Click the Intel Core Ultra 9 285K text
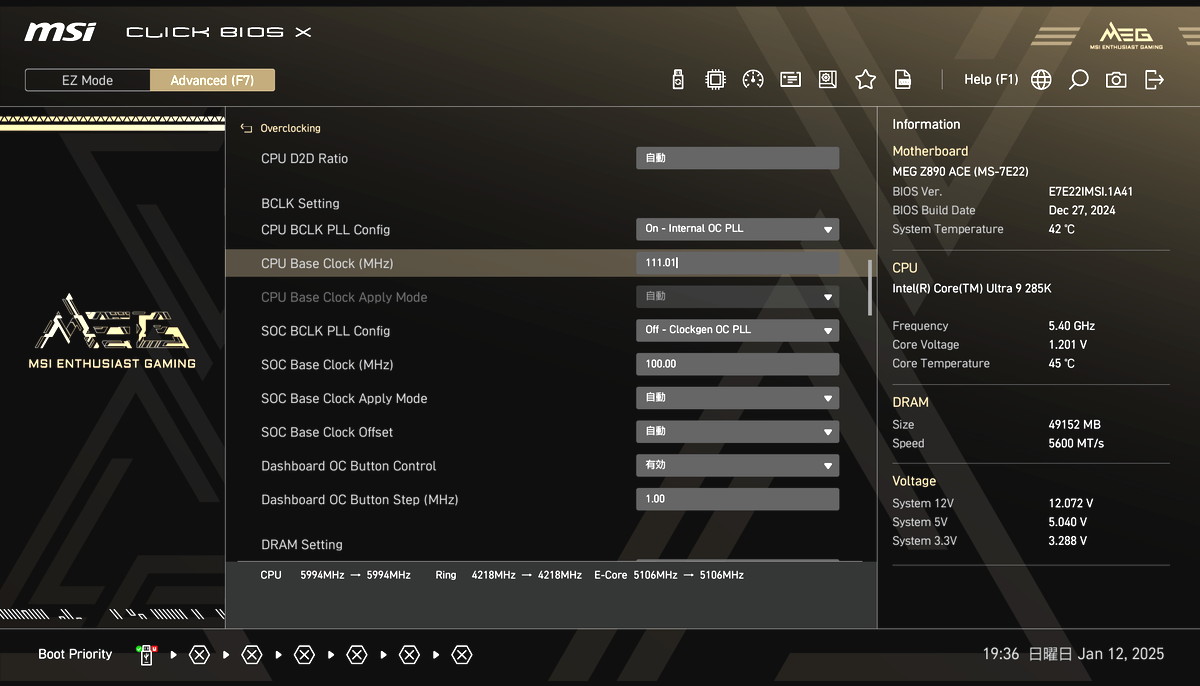This screenshot has height=686, width=1200. 972,289
